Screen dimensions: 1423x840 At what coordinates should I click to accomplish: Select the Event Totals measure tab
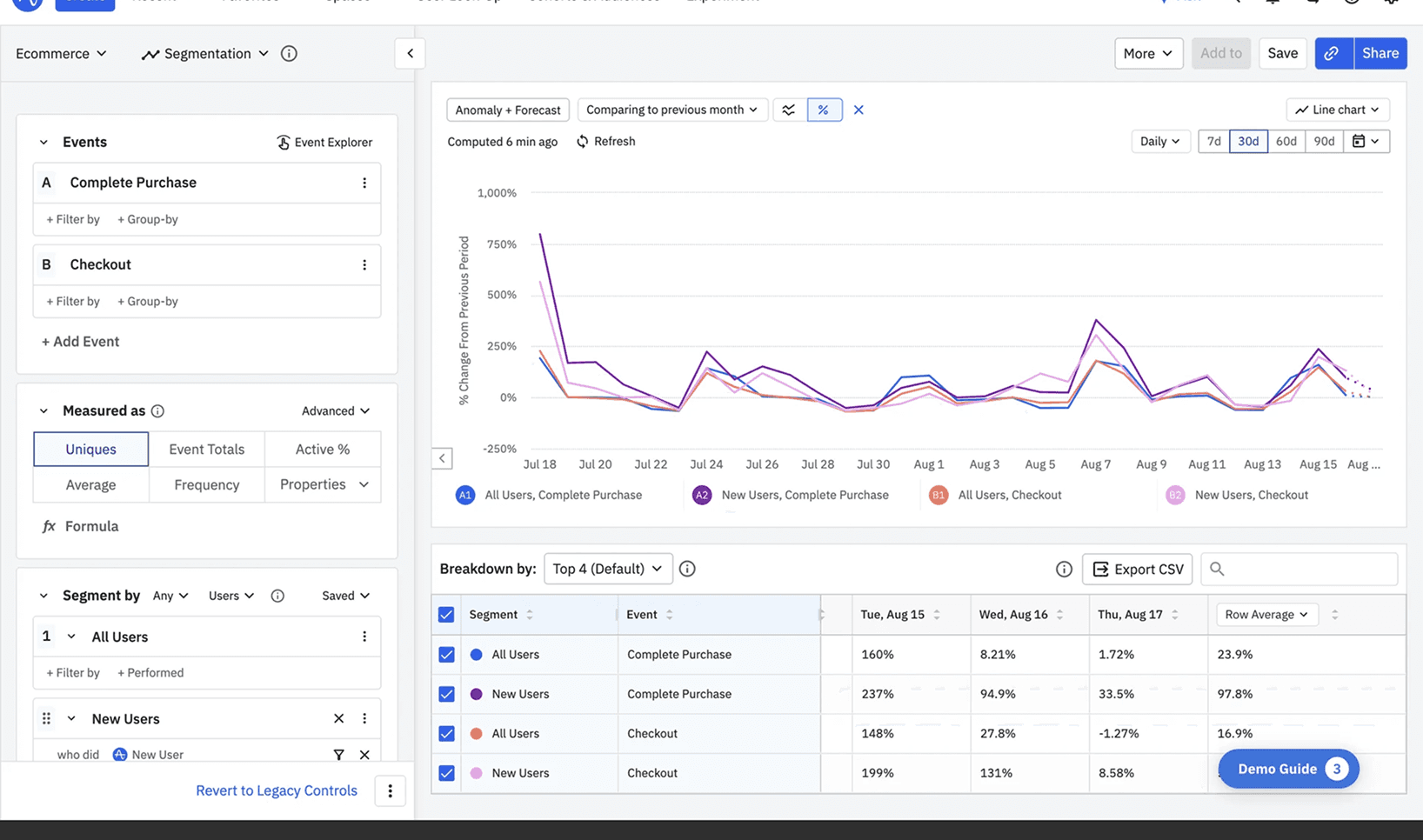(x=207, y=450)
